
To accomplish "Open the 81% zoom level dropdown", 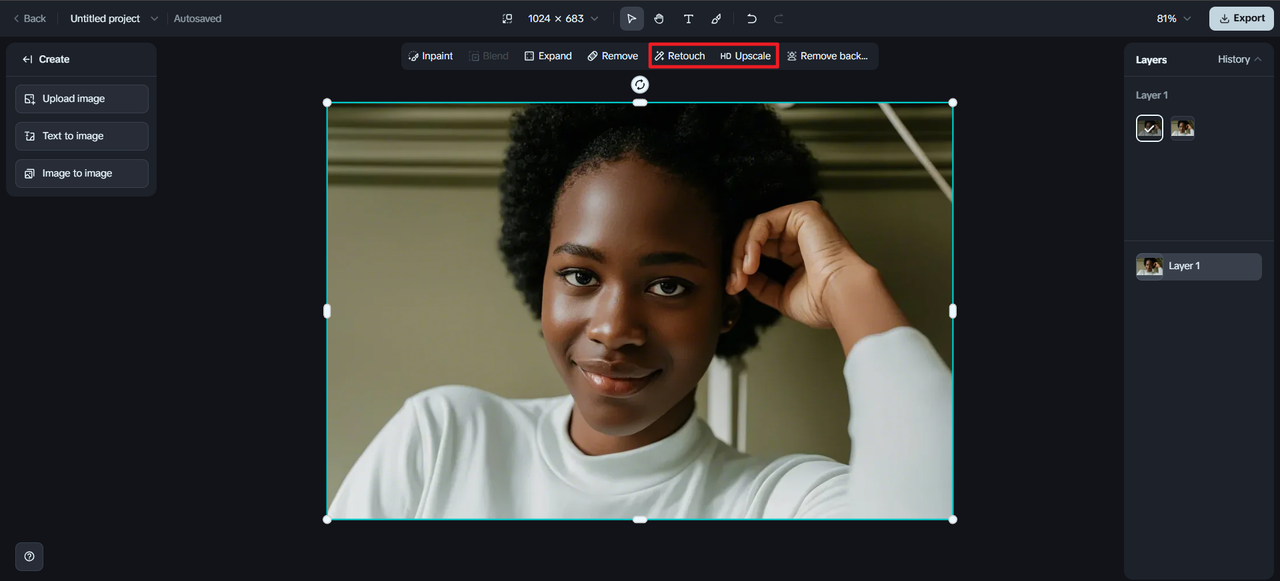I will coord(1174,19).
